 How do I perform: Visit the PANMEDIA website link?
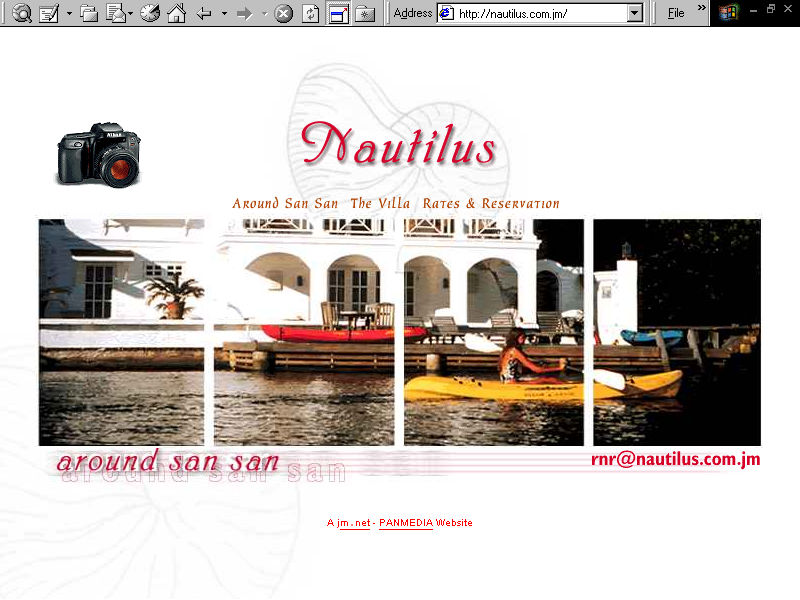tap(405, 522)
